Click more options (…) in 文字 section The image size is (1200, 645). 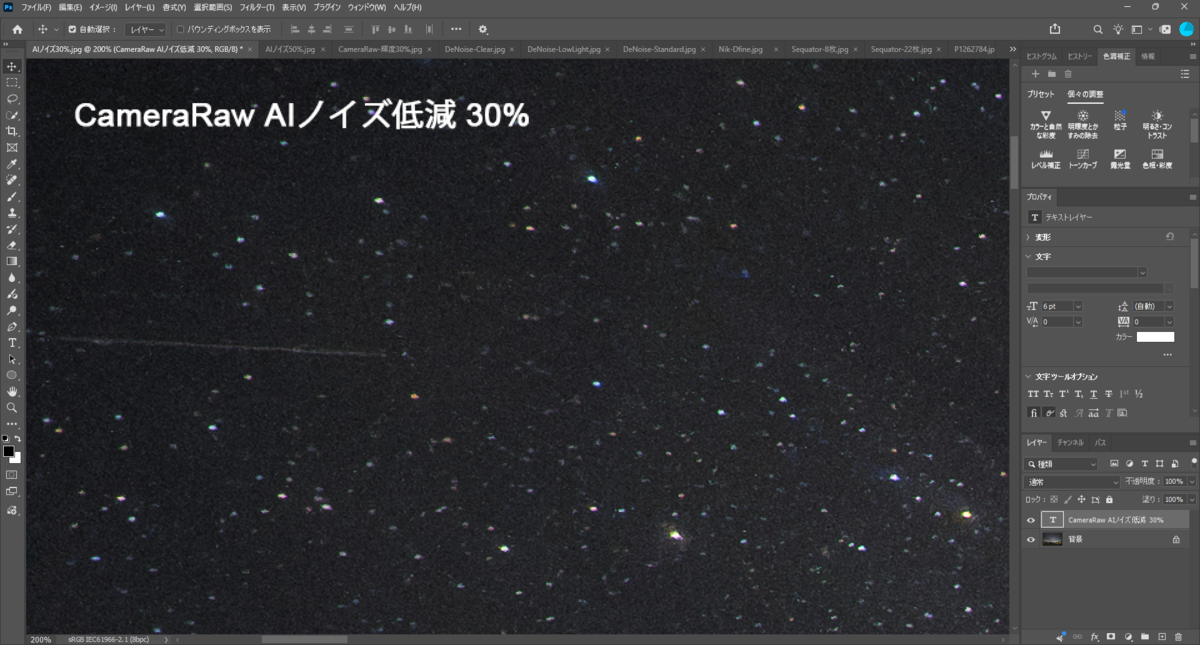[1167, 354]
